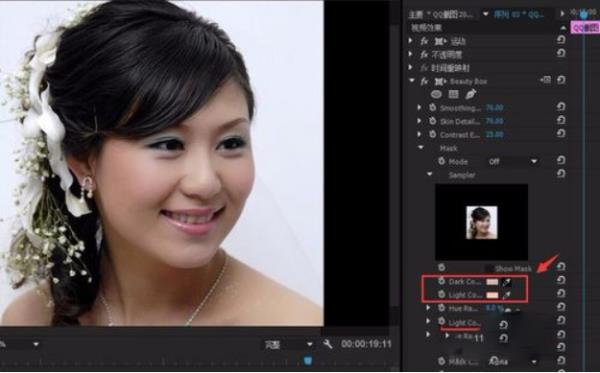Image resolution: width=600 pixels, height=373 pixels.
Task: Click the Contrast Enhance value
Action: point(494,134)
